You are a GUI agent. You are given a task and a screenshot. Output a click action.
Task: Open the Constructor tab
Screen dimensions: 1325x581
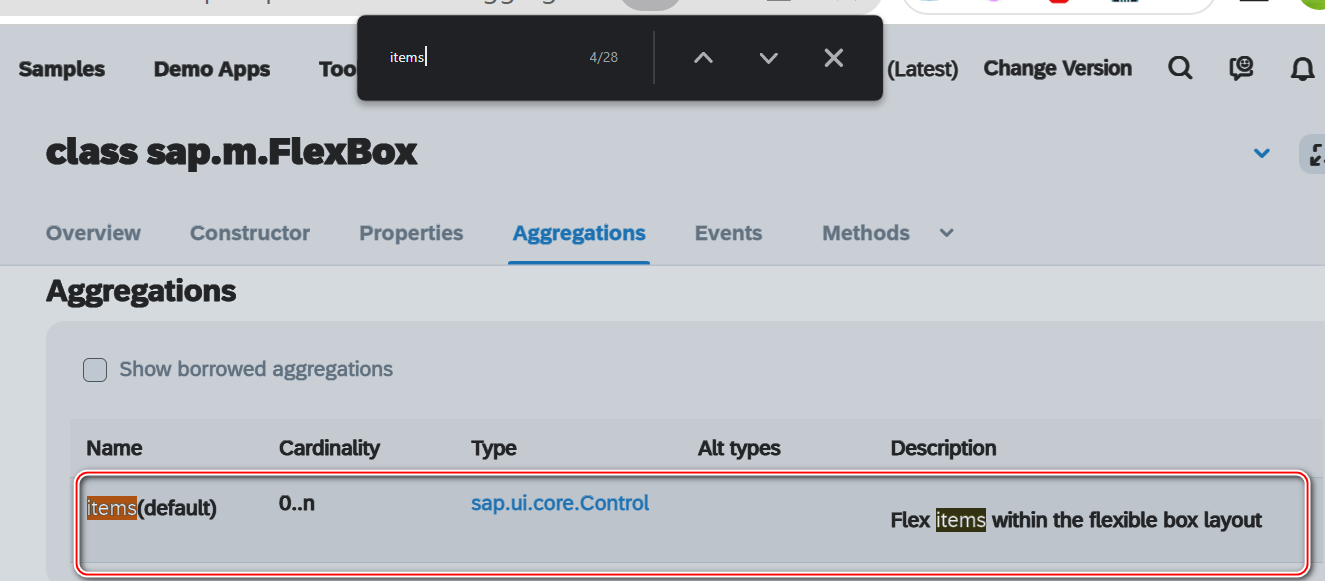click(x=250, y=233)
